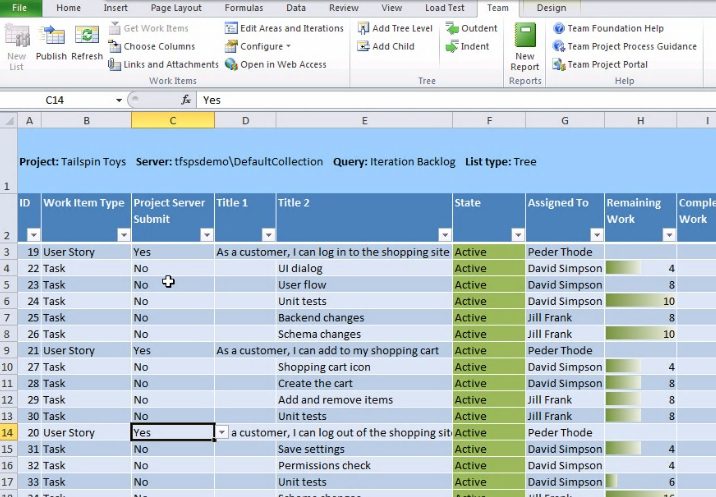Select the 'Backend changes' cell
Screen dimensions: 716x497
click(x=364, y=317)
